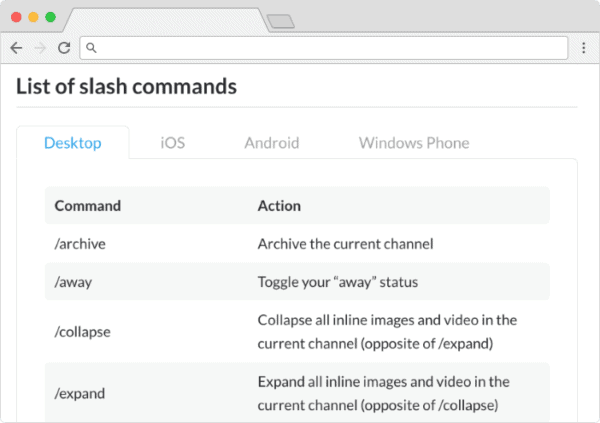Open the browser three-dot menu
This screenshot has height=423, width=600.
(x=584, y=47)
